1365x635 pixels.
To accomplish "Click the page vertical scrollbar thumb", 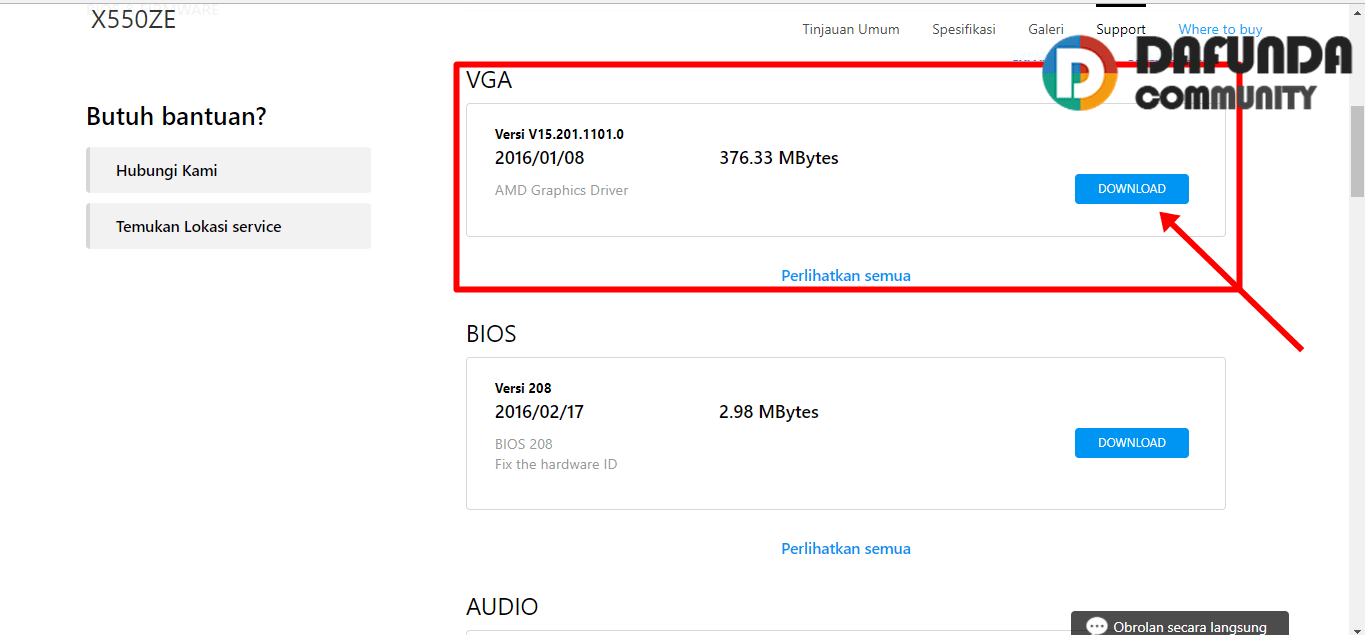I will 1357,150.
